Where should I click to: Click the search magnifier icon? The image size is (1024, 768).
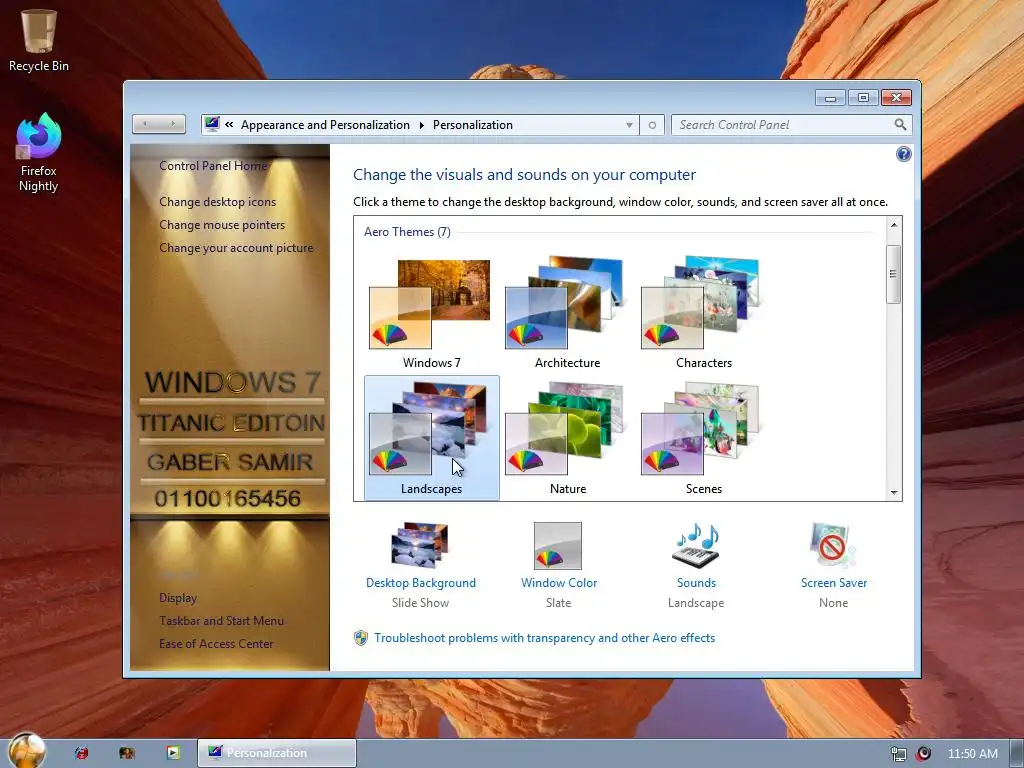pos(901,124)
